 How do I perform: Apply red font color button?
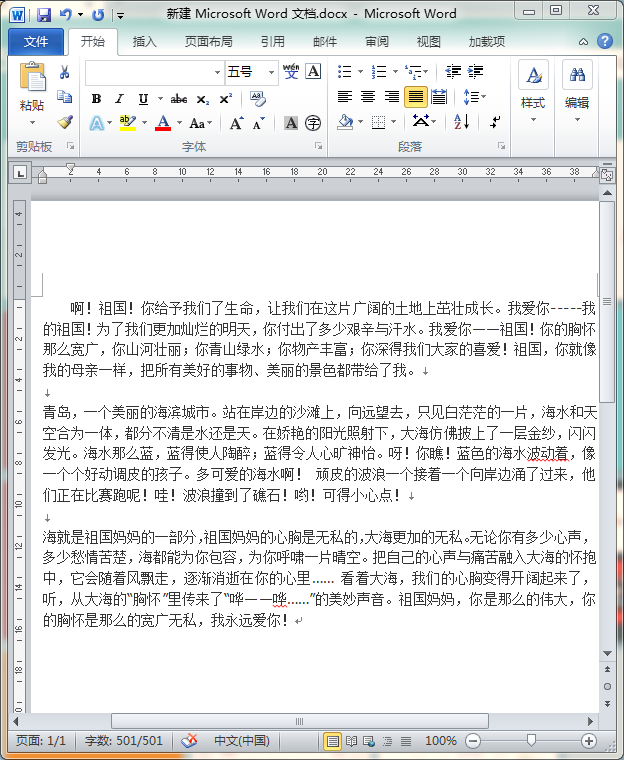(163, 123)
